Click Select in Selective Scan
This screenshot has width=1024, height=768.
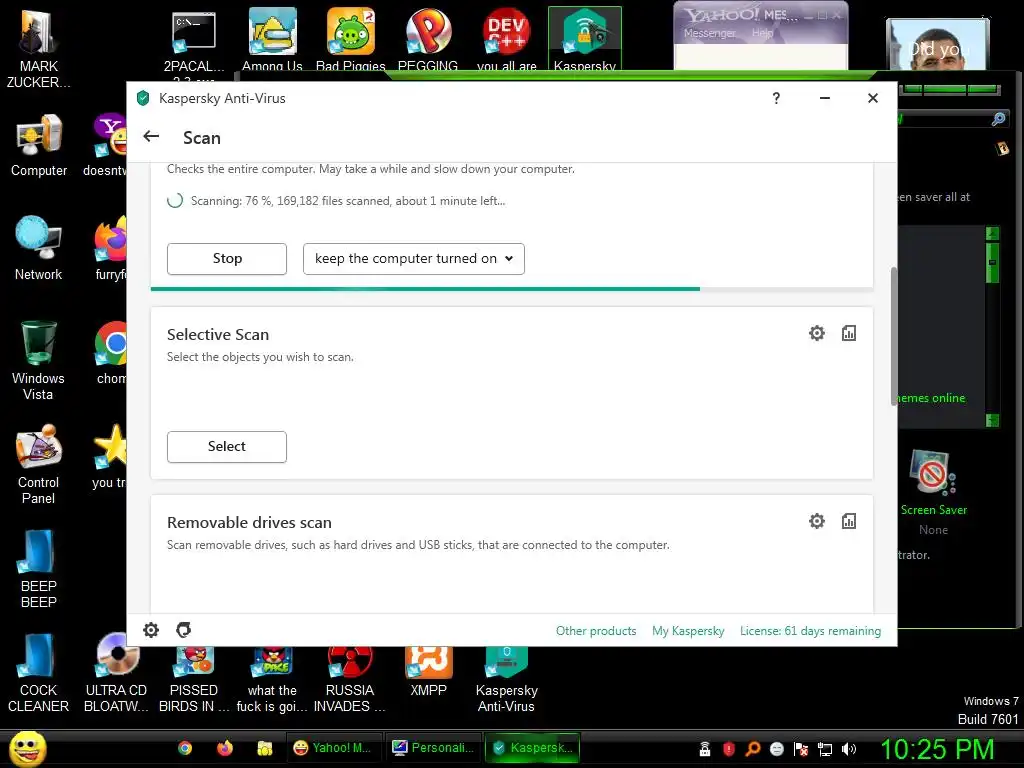pyautogui.click(x=227, y=447)
